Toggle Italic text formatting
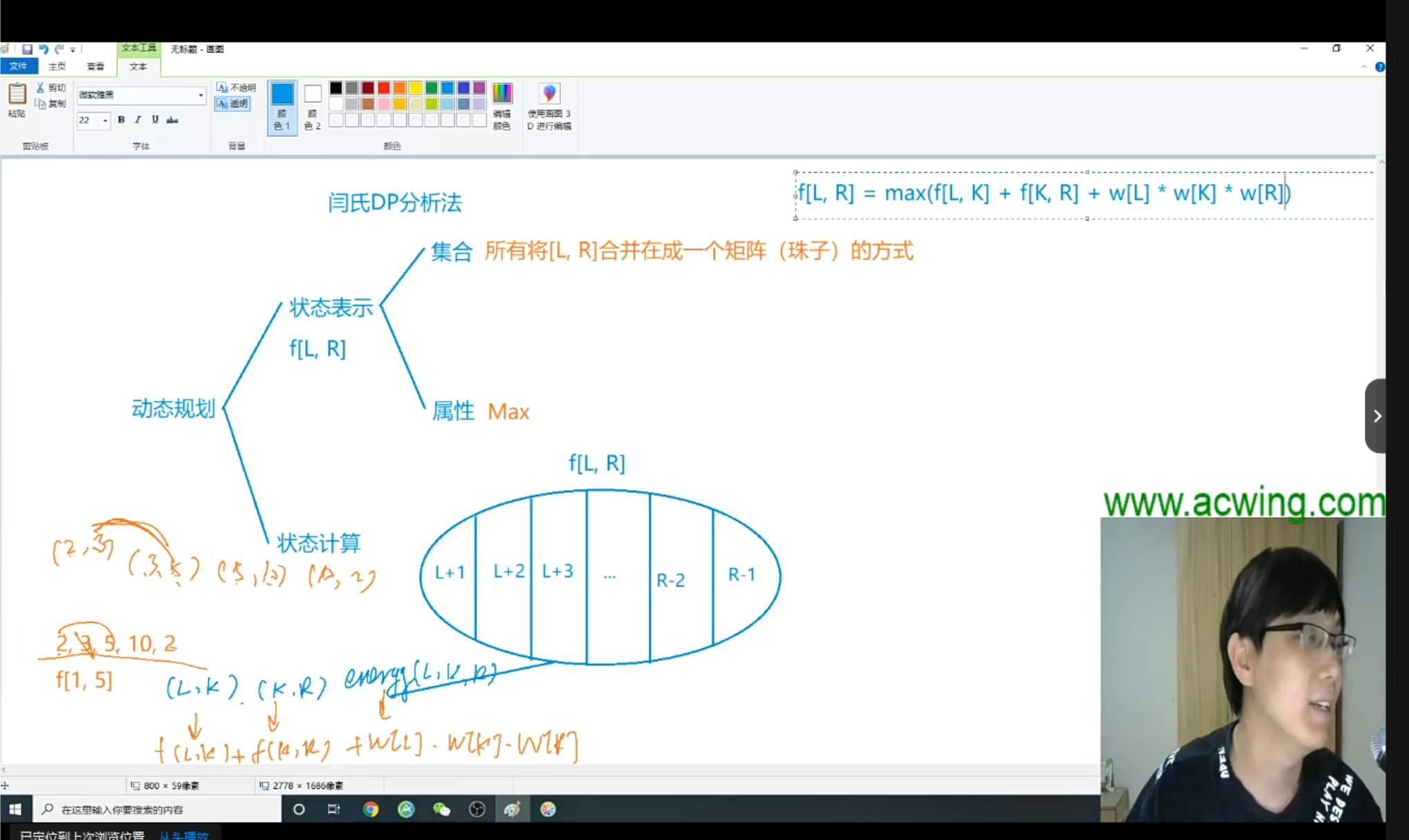 [x=138, y=120]
